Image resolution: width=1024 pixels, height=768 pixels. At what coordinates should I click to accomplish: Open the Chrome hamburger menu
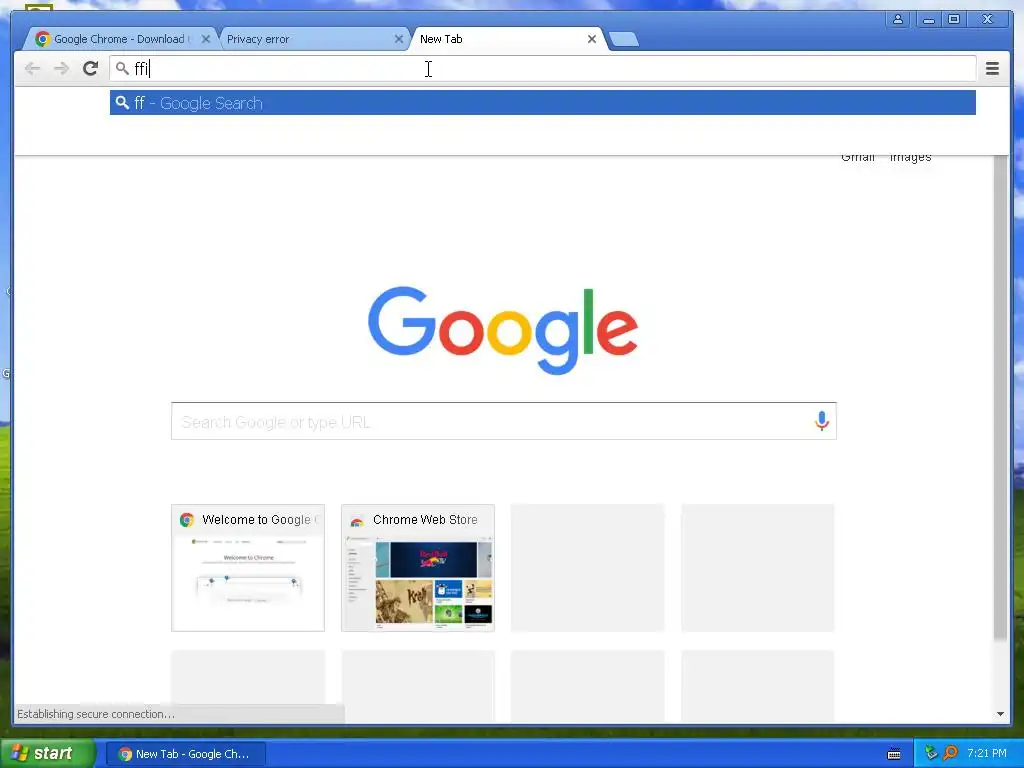[992, 69]
